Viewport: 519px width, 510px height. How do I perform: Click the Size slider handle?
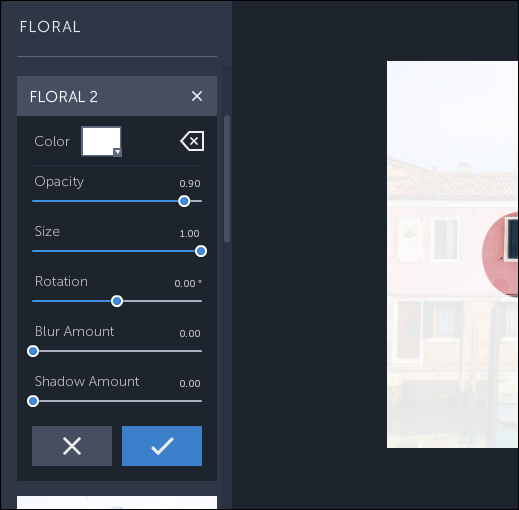[x=201, y=251]
